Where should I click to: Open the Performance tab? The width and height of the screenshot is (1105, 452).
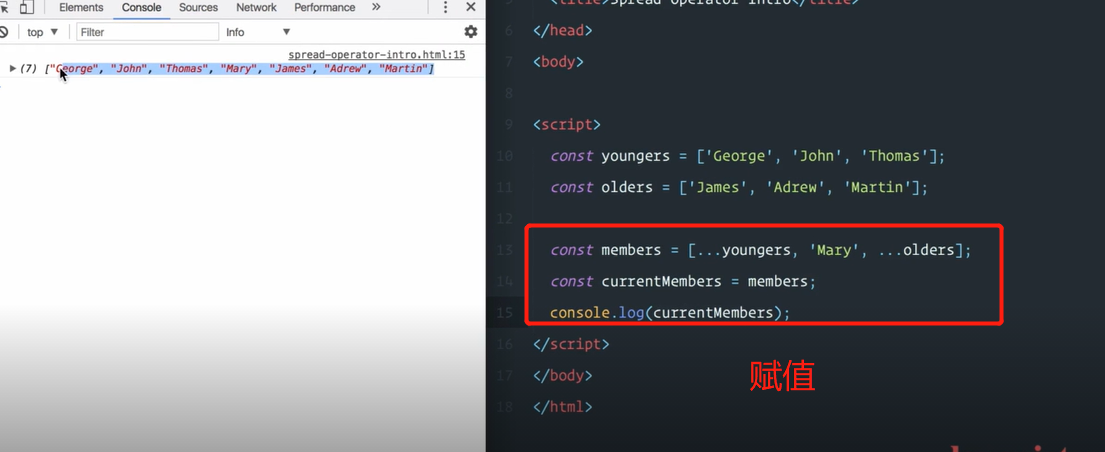click(325, 8)
